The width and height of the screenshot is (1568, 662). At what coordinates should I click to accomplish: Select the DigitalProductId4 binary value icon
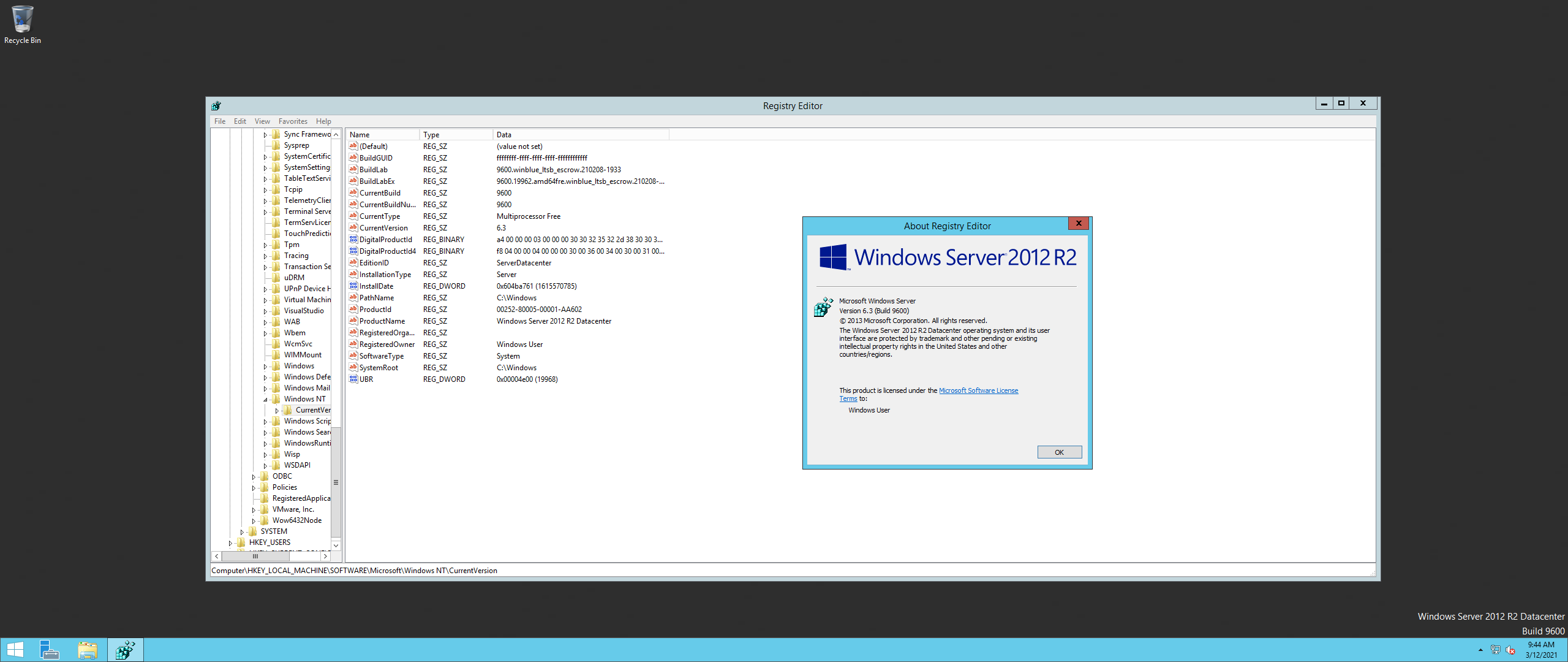coord(353,251)
